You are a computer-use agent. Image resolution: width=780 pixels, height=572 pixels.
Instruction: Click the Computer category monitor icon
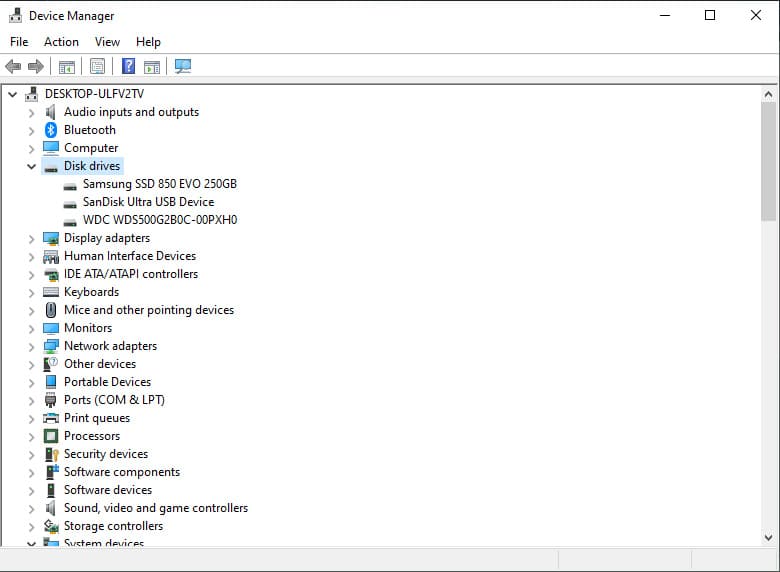[51, 148]
